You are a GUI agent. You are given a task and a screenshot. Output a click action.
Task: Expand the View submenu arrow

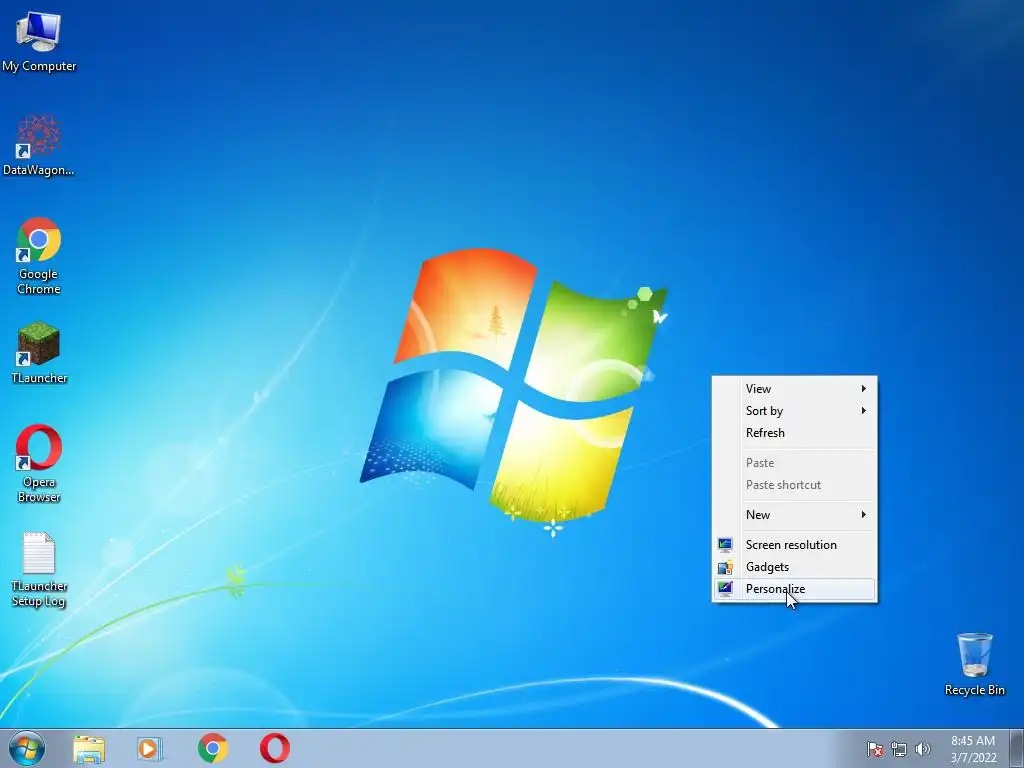[863, 389]
